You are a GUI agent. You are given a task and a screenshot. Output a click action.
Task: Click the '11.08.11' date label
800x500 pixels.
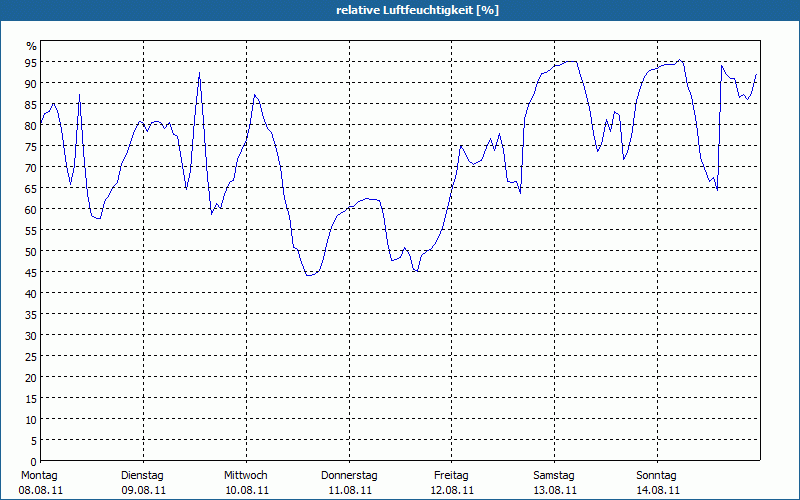click(350, 491)
